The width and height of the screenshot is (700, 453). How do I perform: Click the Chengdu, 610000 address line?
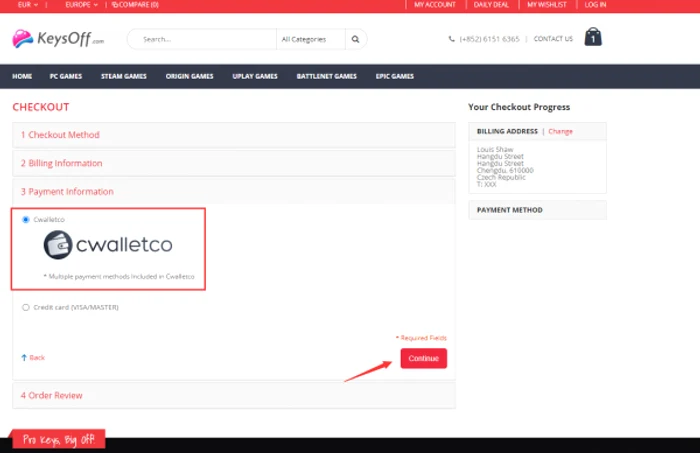pos(505,170)
